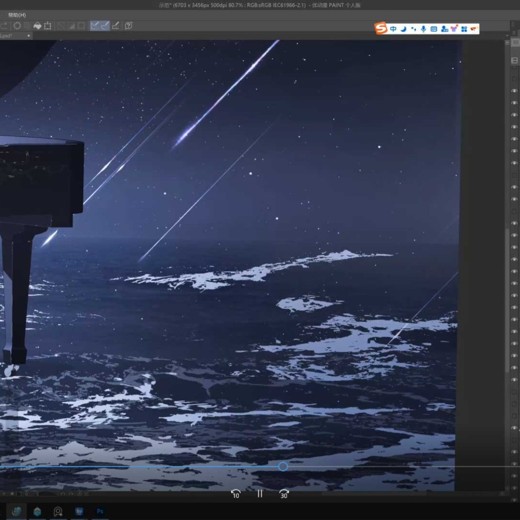Pause the video playback
The height and width of the screenshot is (520, 520).
pos(260,494)
